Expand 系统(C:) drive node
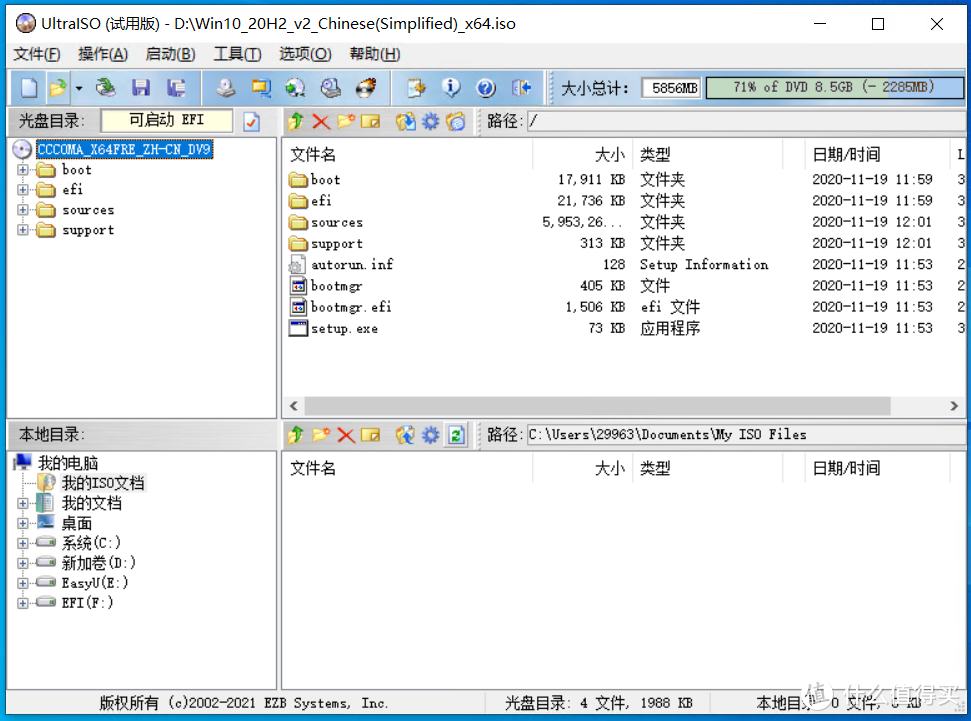 click(x=23, y=543)
